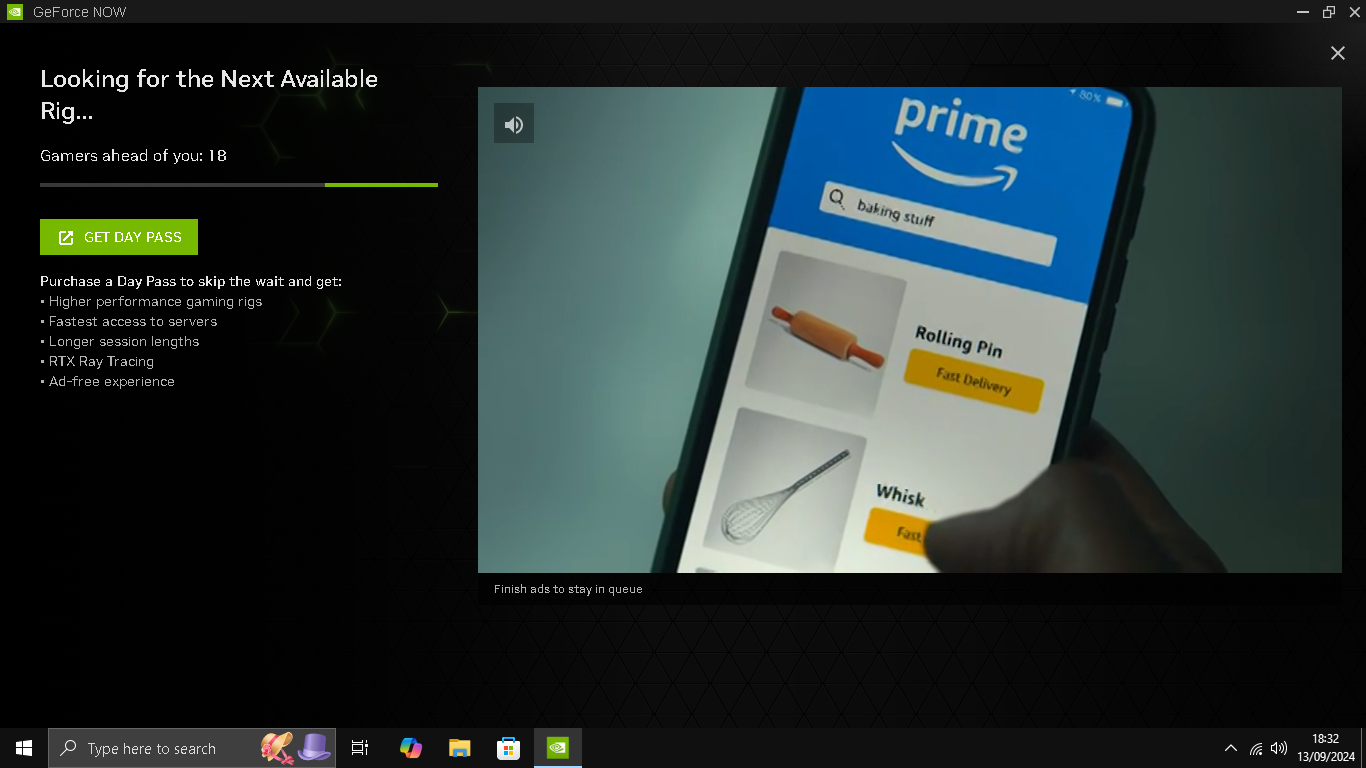The image size is (1366, 768).
Task: Expand the hidden system tray icons
Action: [1231, 748]
